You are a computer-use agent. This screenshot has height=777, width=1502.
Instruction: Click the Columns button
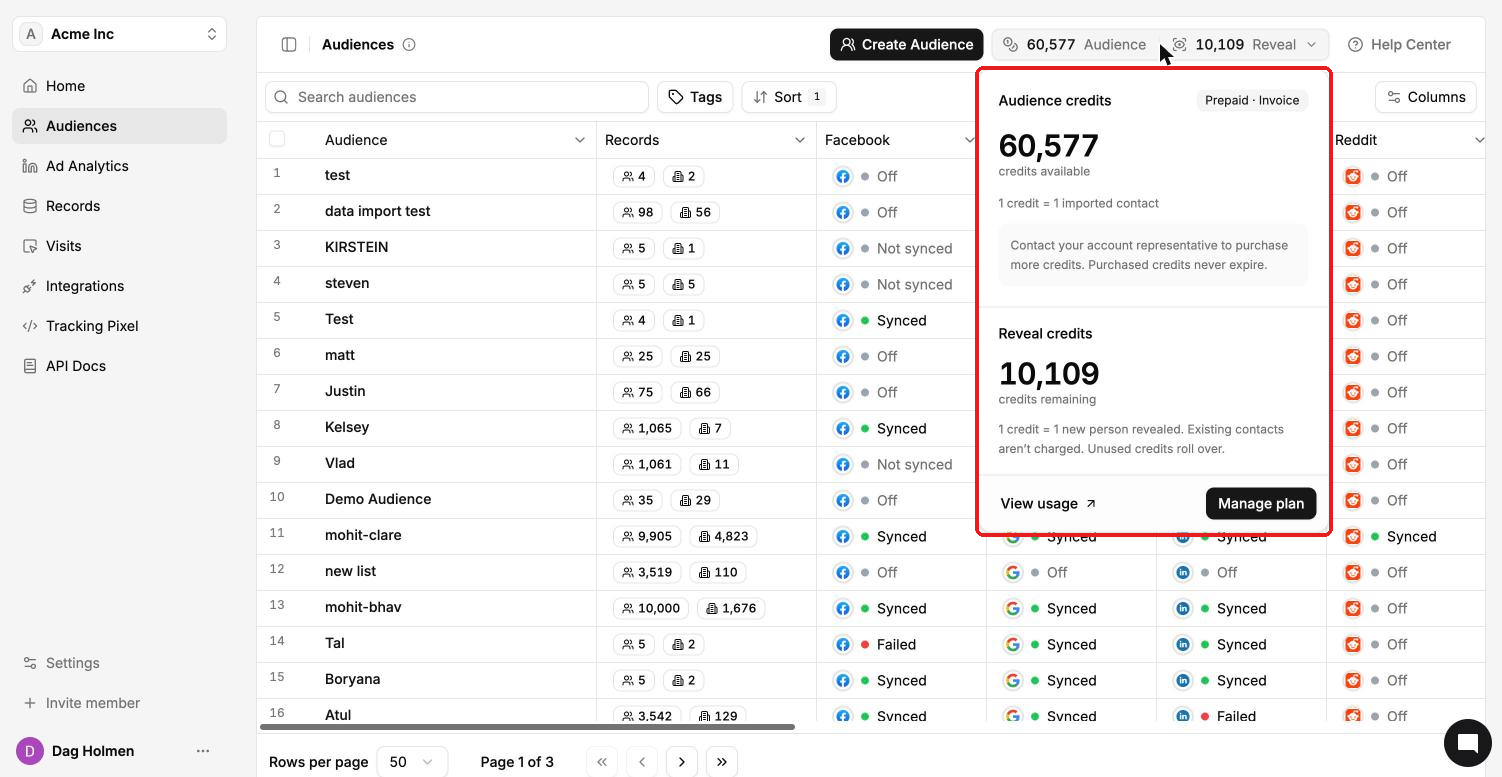click(1426, 97)
